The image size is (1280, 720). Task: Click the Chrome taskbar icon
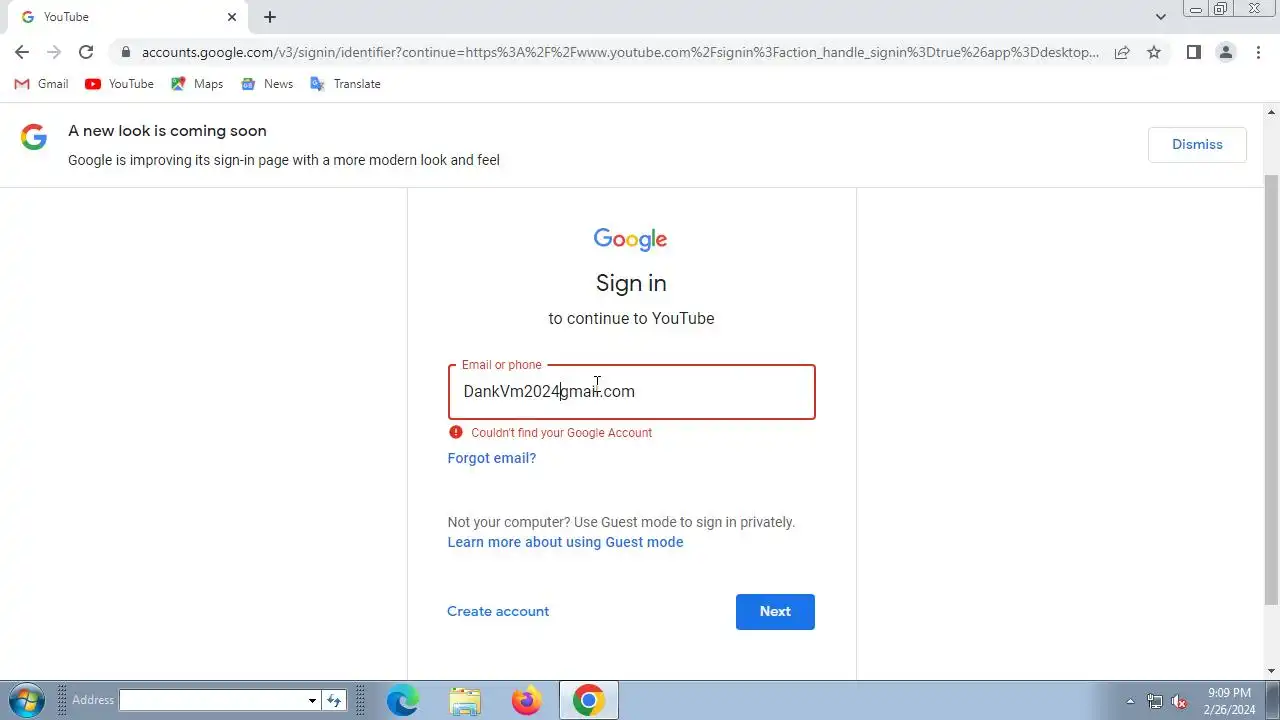point(589,701)
